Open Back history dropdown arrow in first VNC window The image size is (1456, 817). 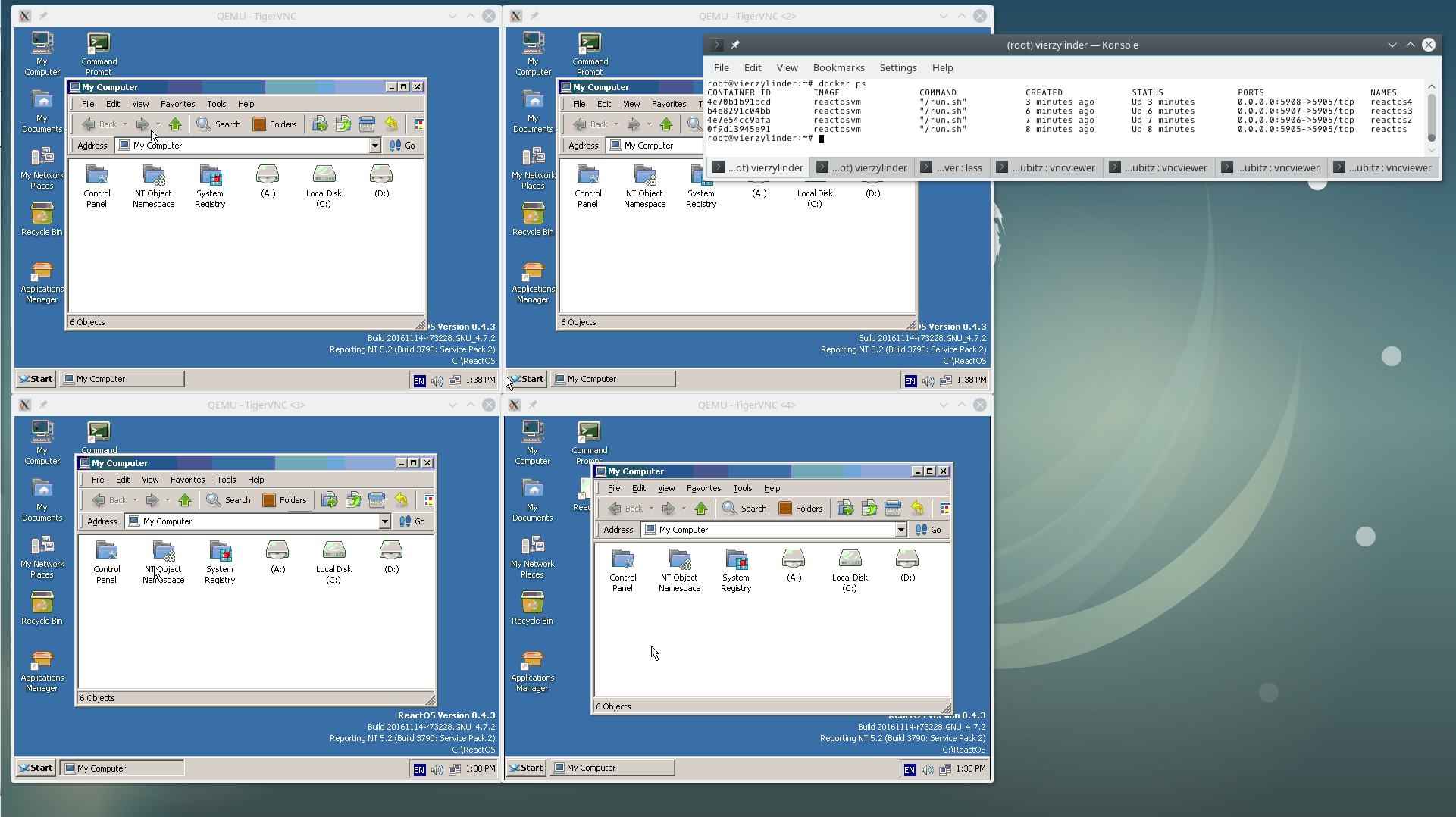pyautogui.click(x=125, y=124)
